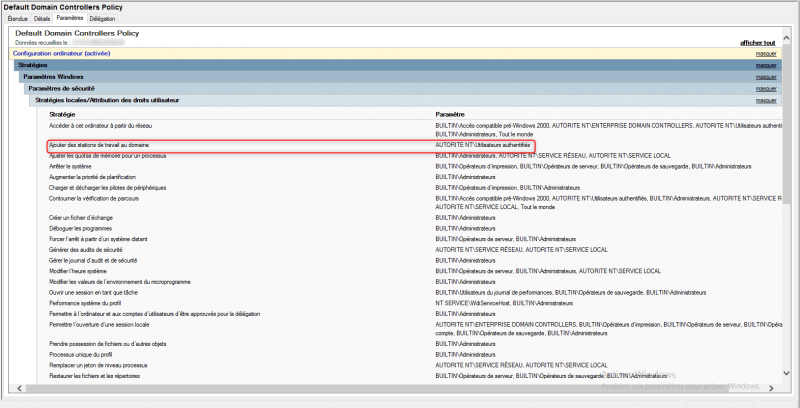Click the 'afficher tout' link

pos(757,43)
